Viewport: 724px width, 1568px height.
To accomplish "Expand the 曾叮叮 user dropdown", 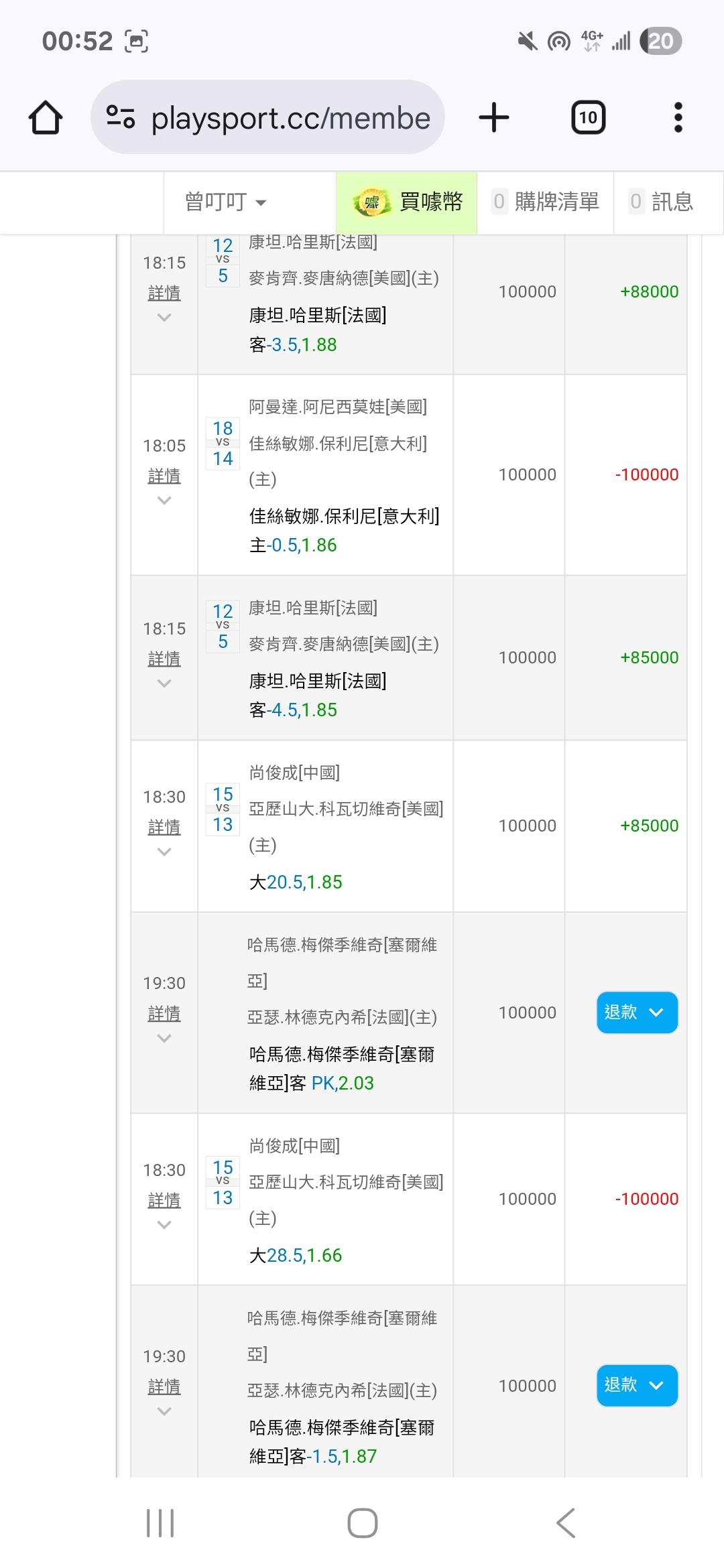I will [x=225, y=202].
